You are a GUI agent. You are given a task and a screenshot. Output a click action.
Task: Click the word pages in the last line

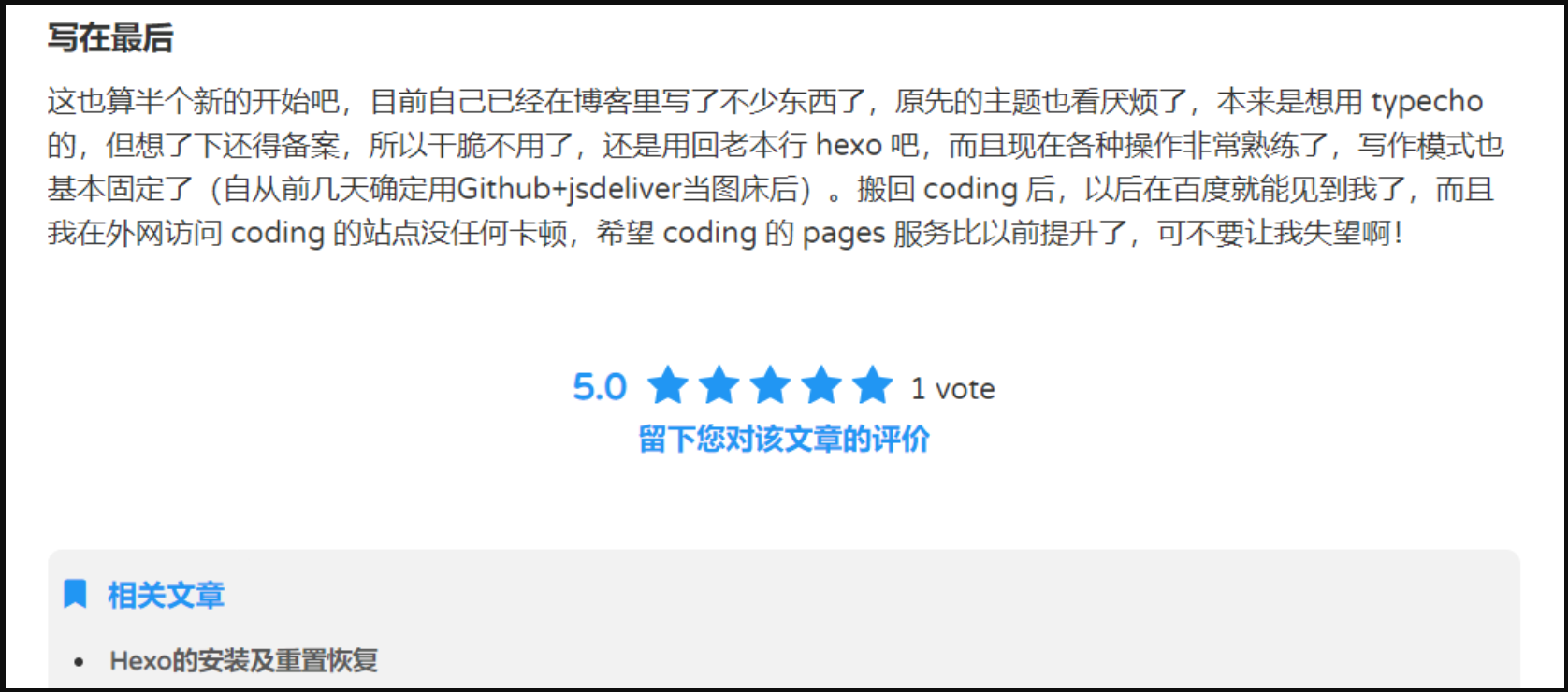[x=844, y=235]
